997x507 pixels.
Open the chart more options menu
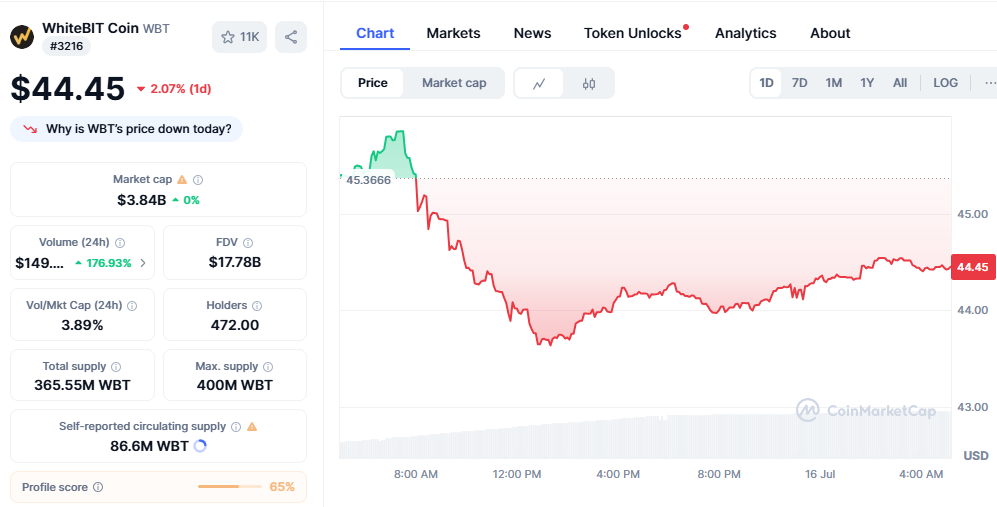pos(989,83)
